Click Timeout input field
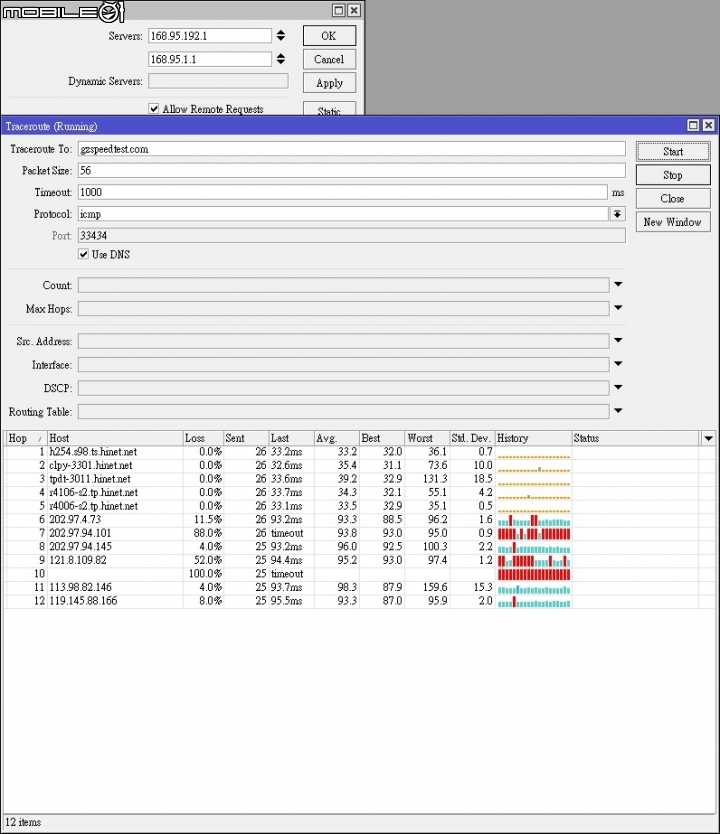 pos(342,192)
